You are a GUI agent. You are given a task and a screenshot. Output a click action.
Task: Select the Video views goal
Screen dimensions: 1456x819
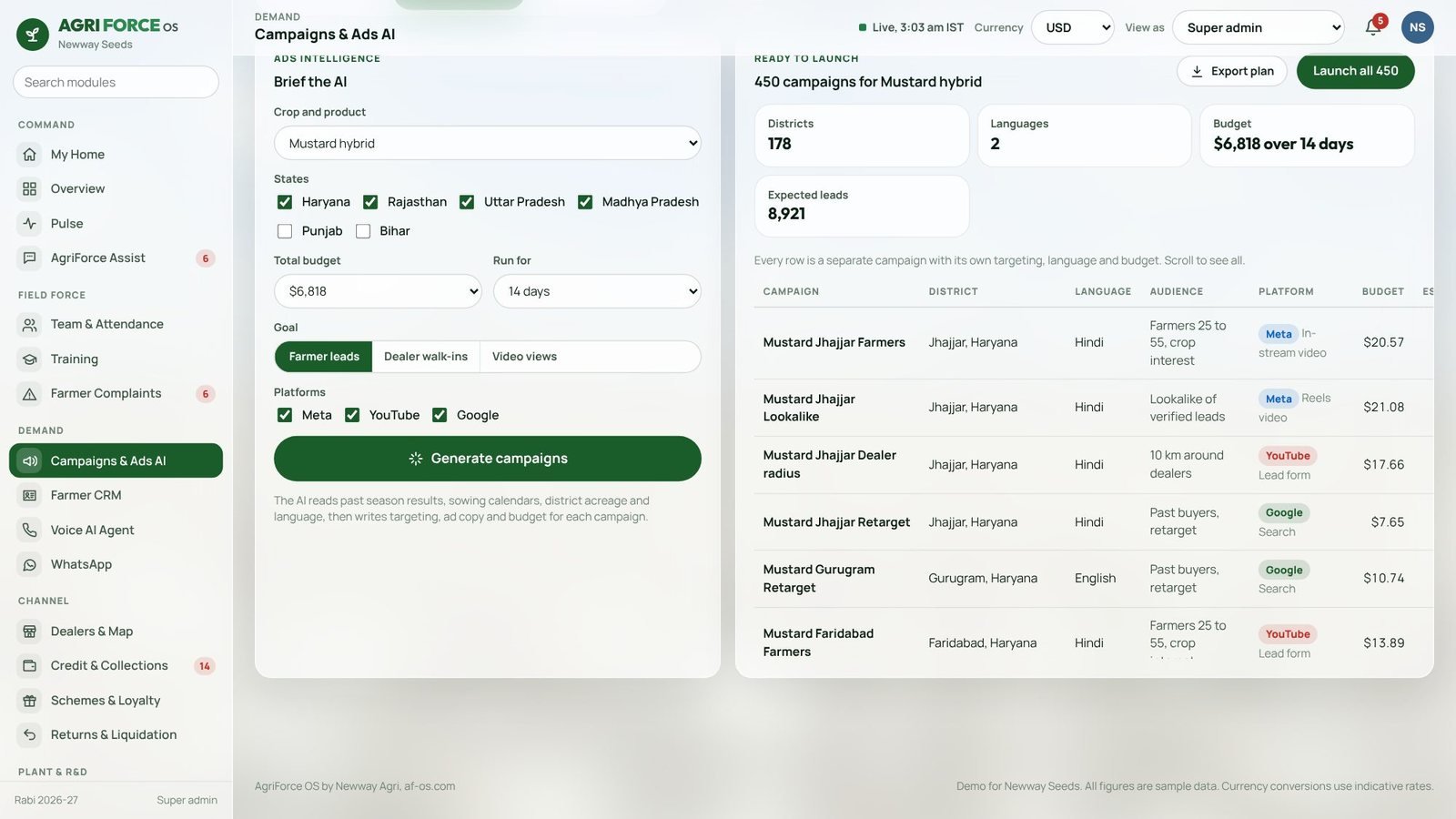[x=524, y=357]
